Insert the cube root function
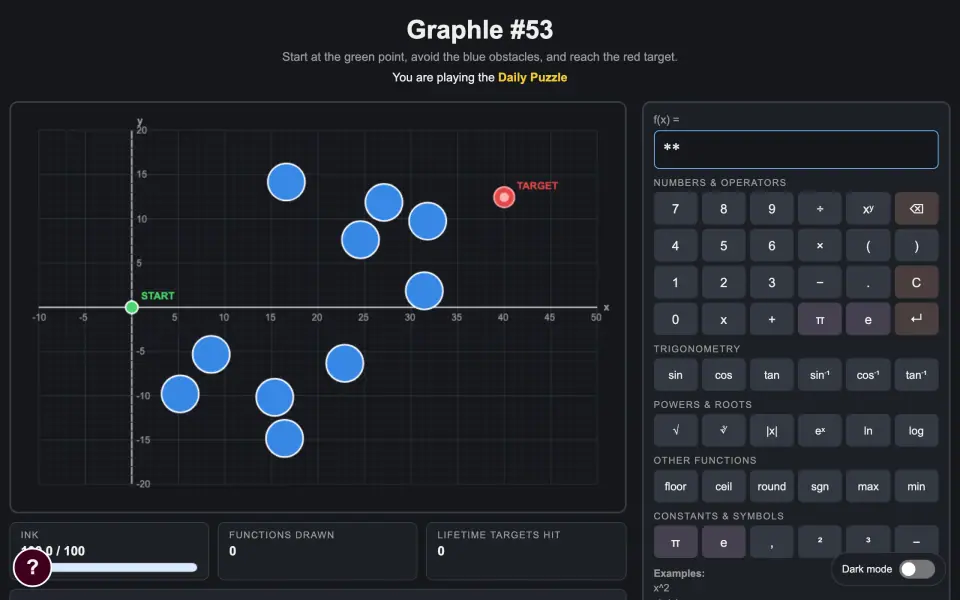Image resolution: width=960 pixels, height=600 pixels. click(723, 430)
